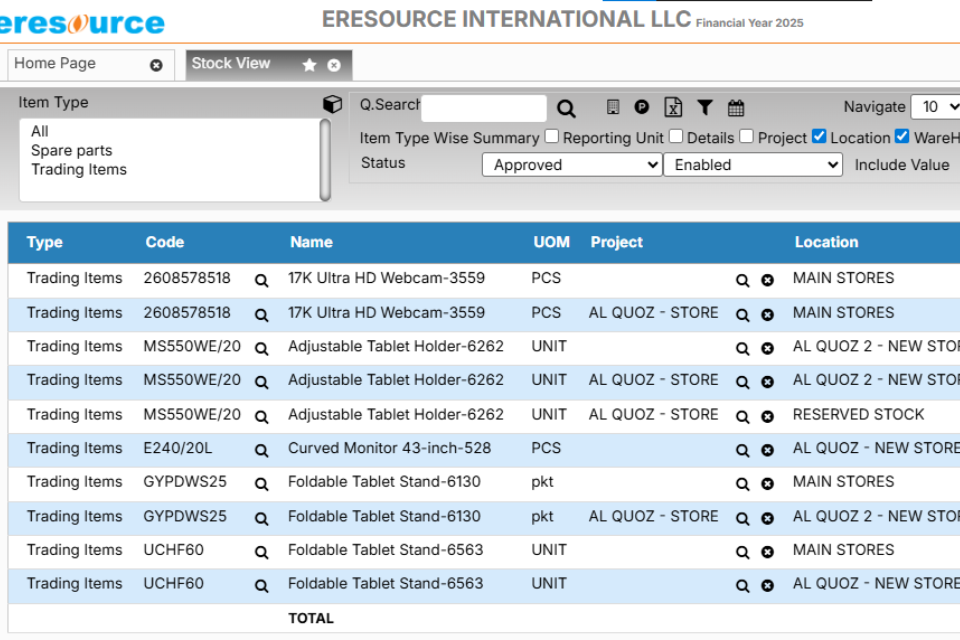Favorite the Stock View tab with star
960x640 pixels.
coord(309,65)
